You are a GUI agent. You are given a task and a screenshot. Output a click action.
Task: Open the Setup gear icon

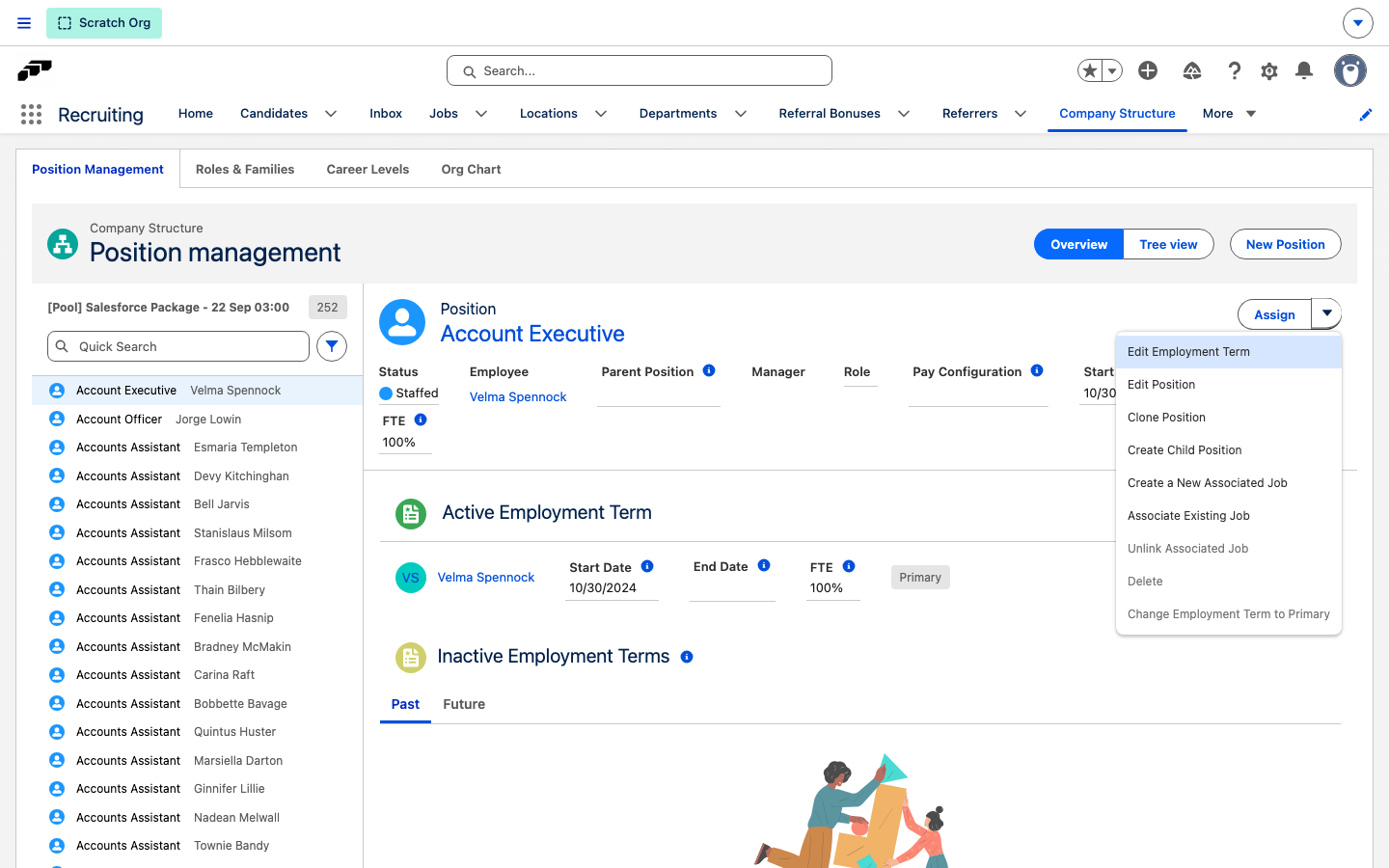click(x=1269, y=70)
